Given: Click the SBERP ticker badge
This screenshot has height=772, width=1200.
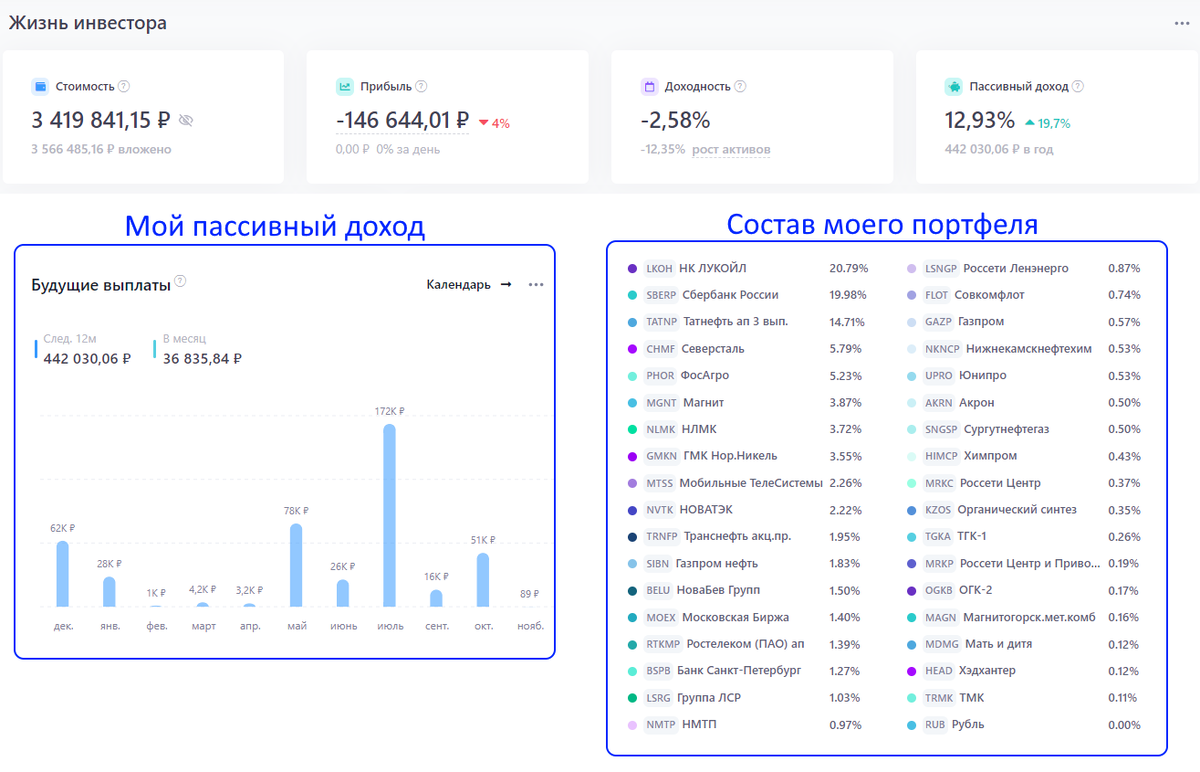Looking at the screenshot, I should click(x=662, y=296).
